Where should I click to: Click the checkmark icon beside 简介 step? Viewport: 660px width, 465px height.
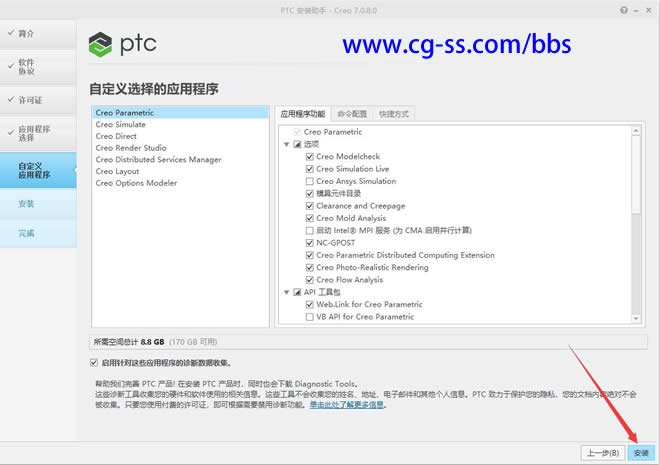pyautogui.click(x=10, y=33)
